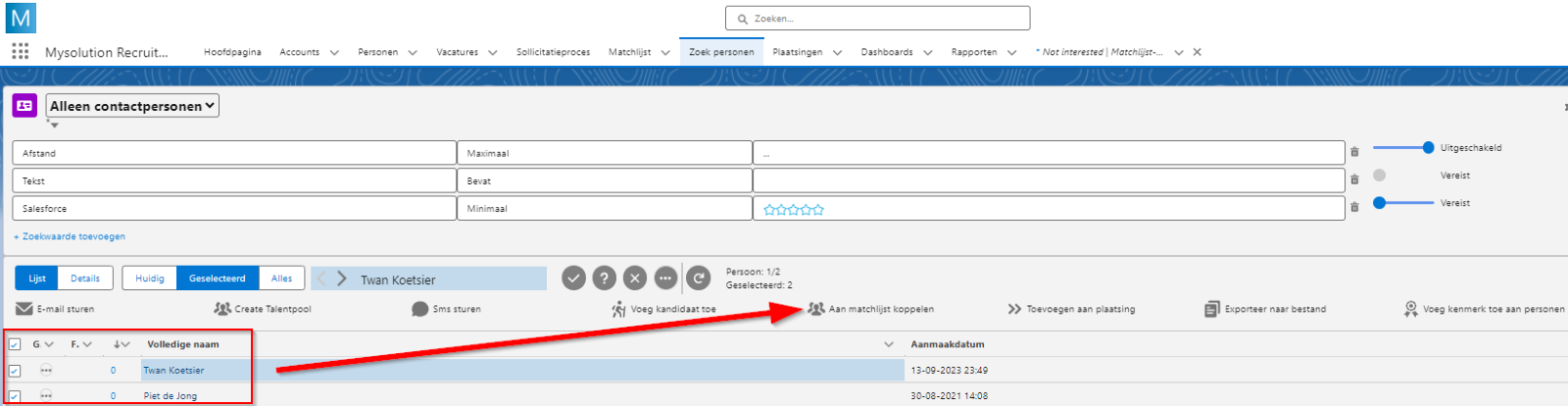Click Aan matchlijst koppelen action
1568x406 pixels.
870,309
